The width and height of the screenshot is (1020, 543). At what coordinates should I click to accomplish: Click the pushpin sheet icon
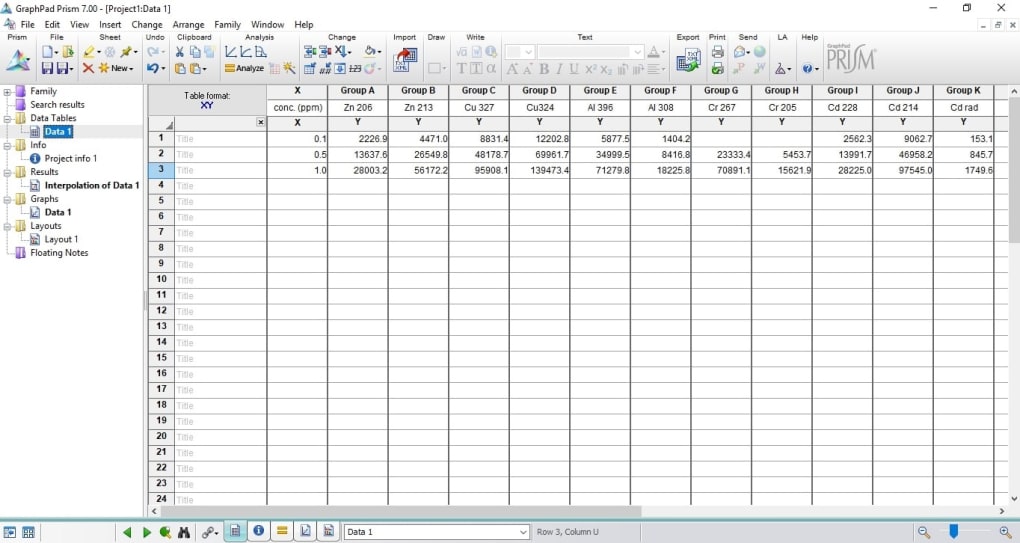click(126, 51)
